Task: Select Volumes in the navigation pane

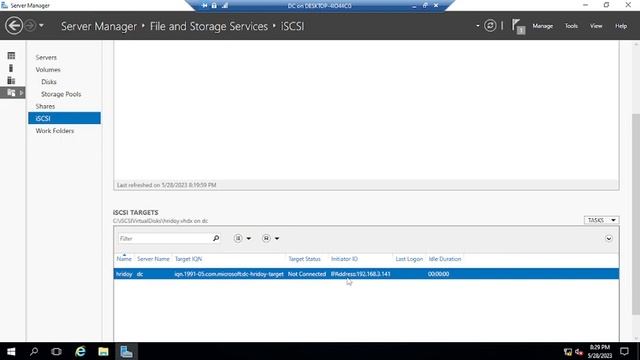Action: (48, 70)
